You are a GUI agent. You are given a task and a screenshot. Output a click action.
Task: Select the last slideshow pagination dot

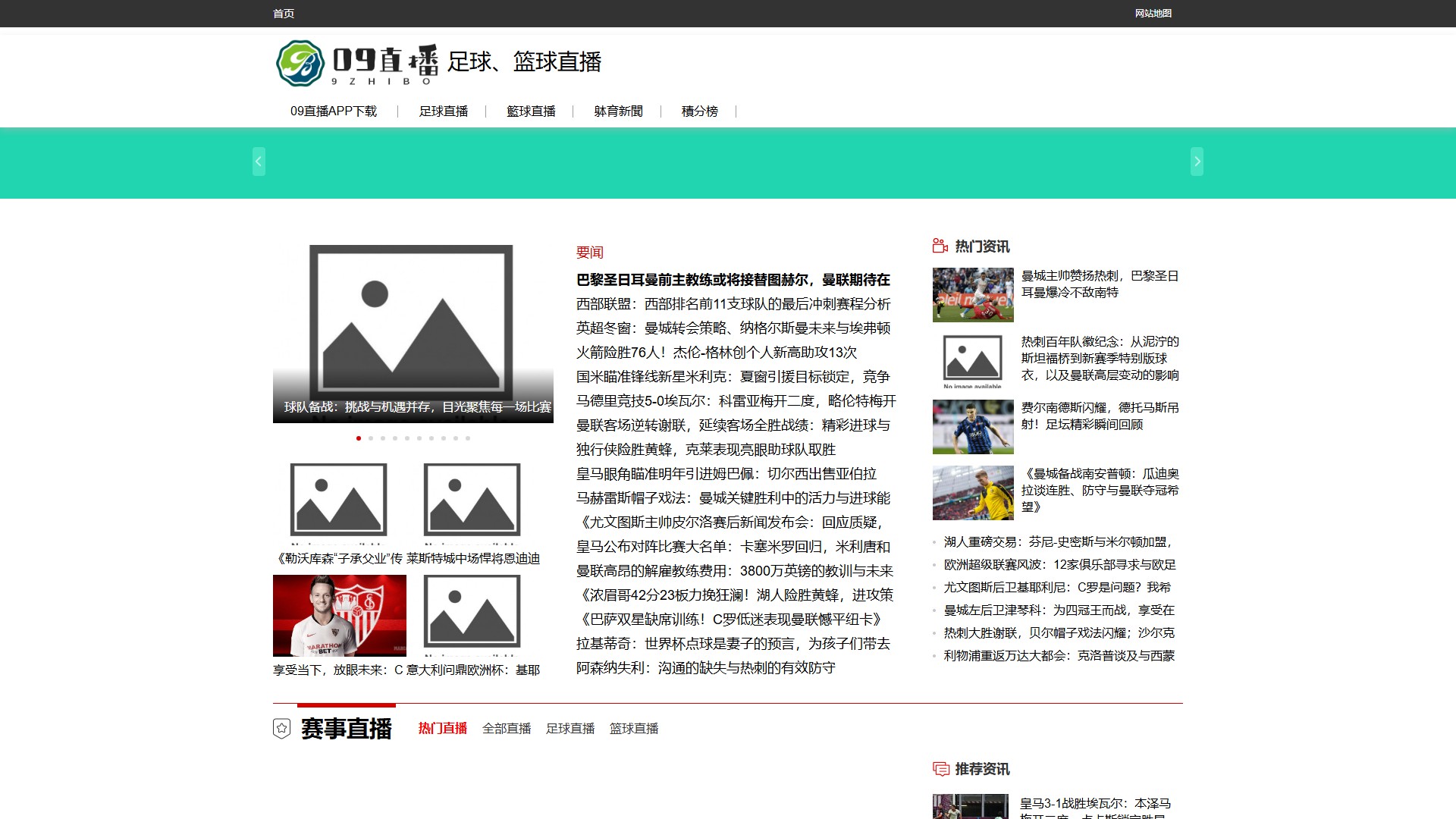[x=468, y=438]
